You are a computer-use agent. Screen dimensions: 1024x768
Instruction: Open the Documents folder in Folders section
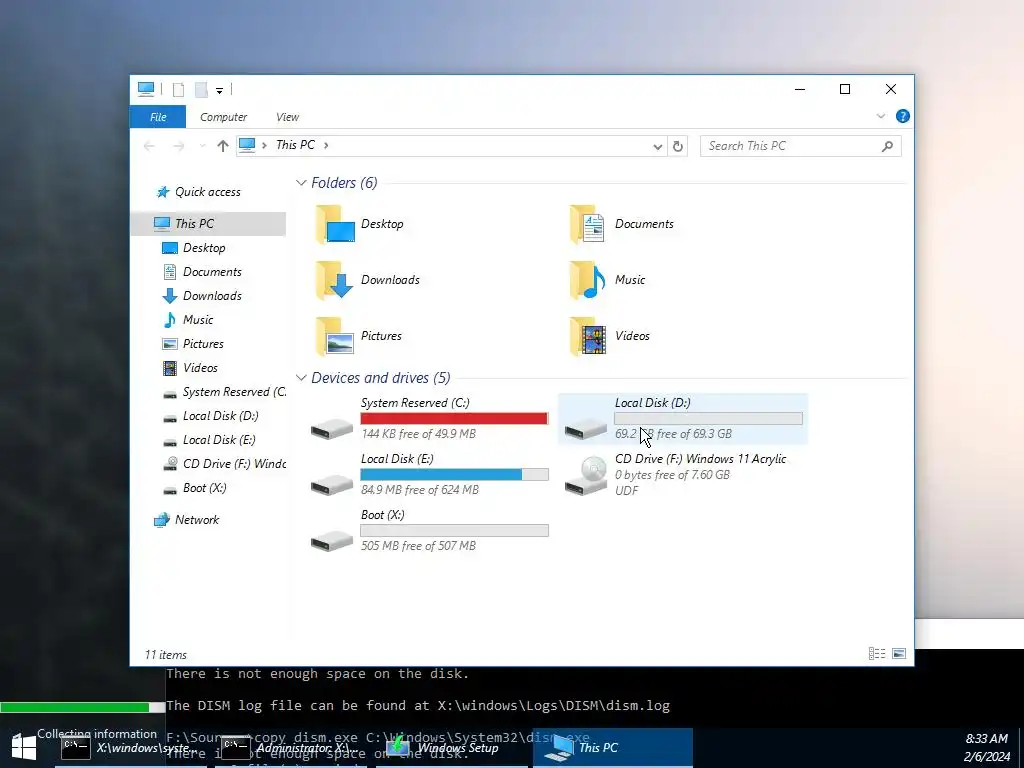pyautogui.click(x=620, y=224)
